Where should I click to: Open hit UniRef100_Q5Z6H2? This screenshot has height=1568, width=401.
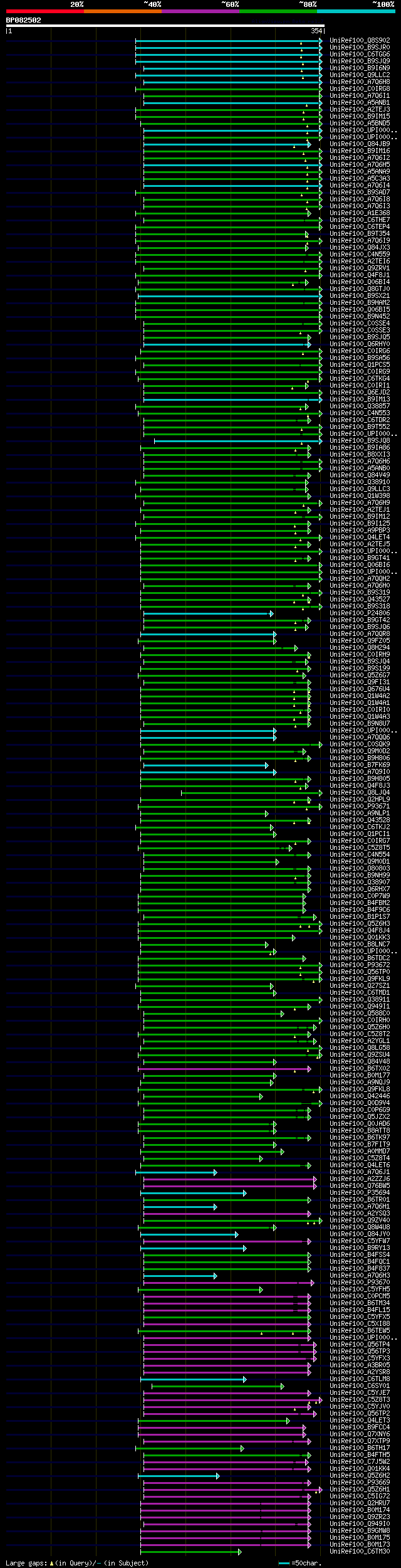coord(360,1476)
